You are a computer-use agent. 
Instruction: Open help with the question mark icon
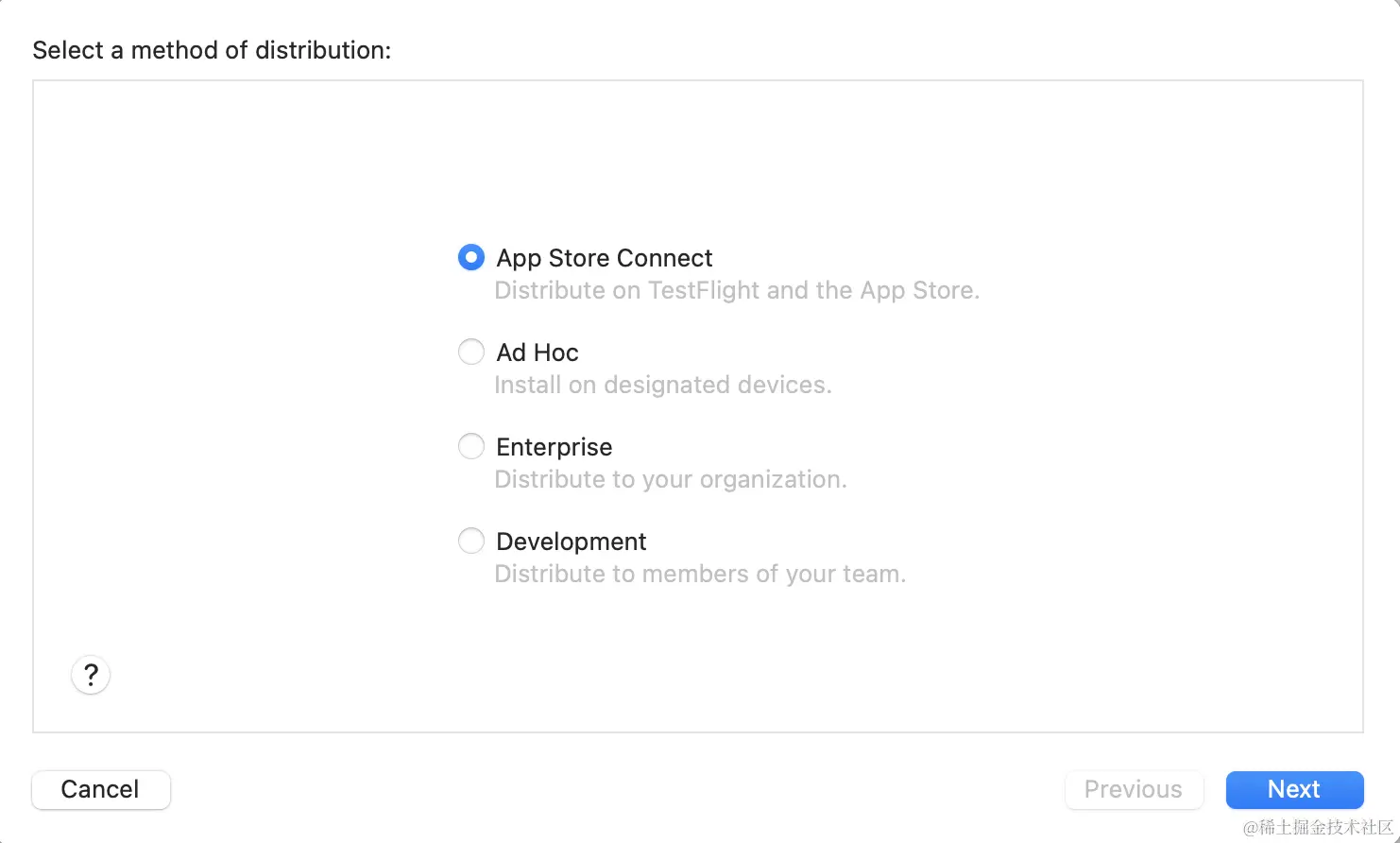[x=91, y=675]
